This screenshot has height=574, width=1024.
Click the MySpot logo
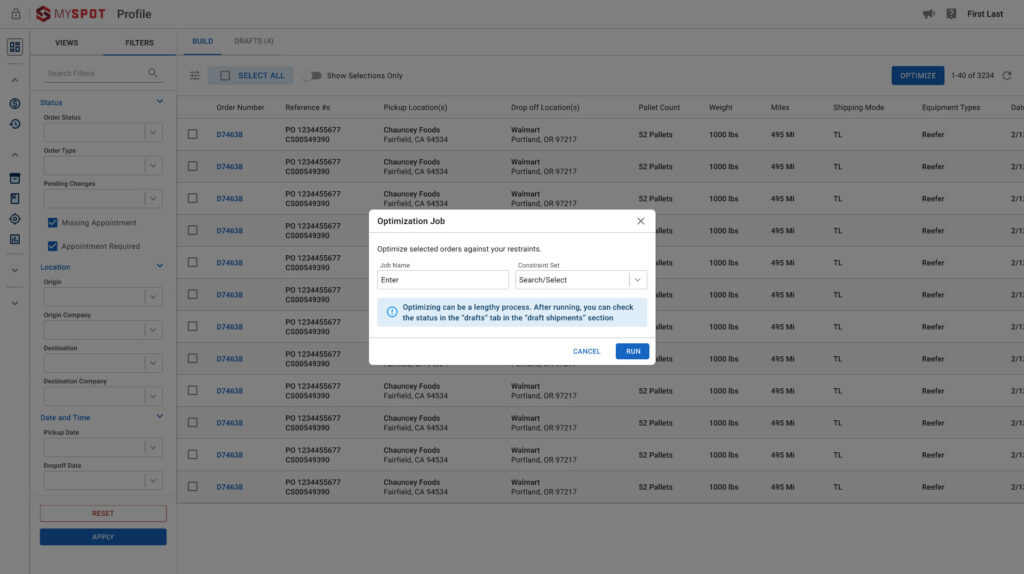71,14
